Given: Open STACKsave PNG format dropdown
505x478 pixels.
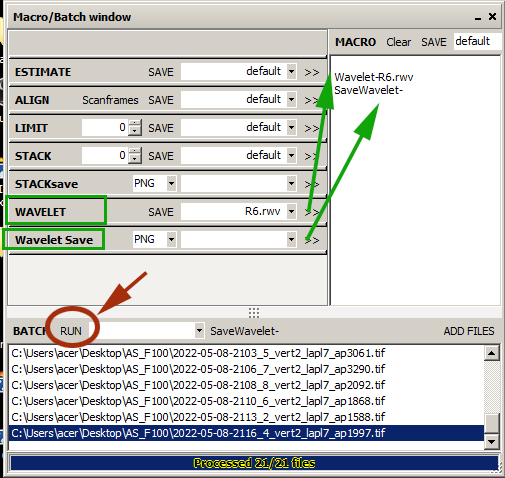Looking at the screenshot, I should 171,183.
